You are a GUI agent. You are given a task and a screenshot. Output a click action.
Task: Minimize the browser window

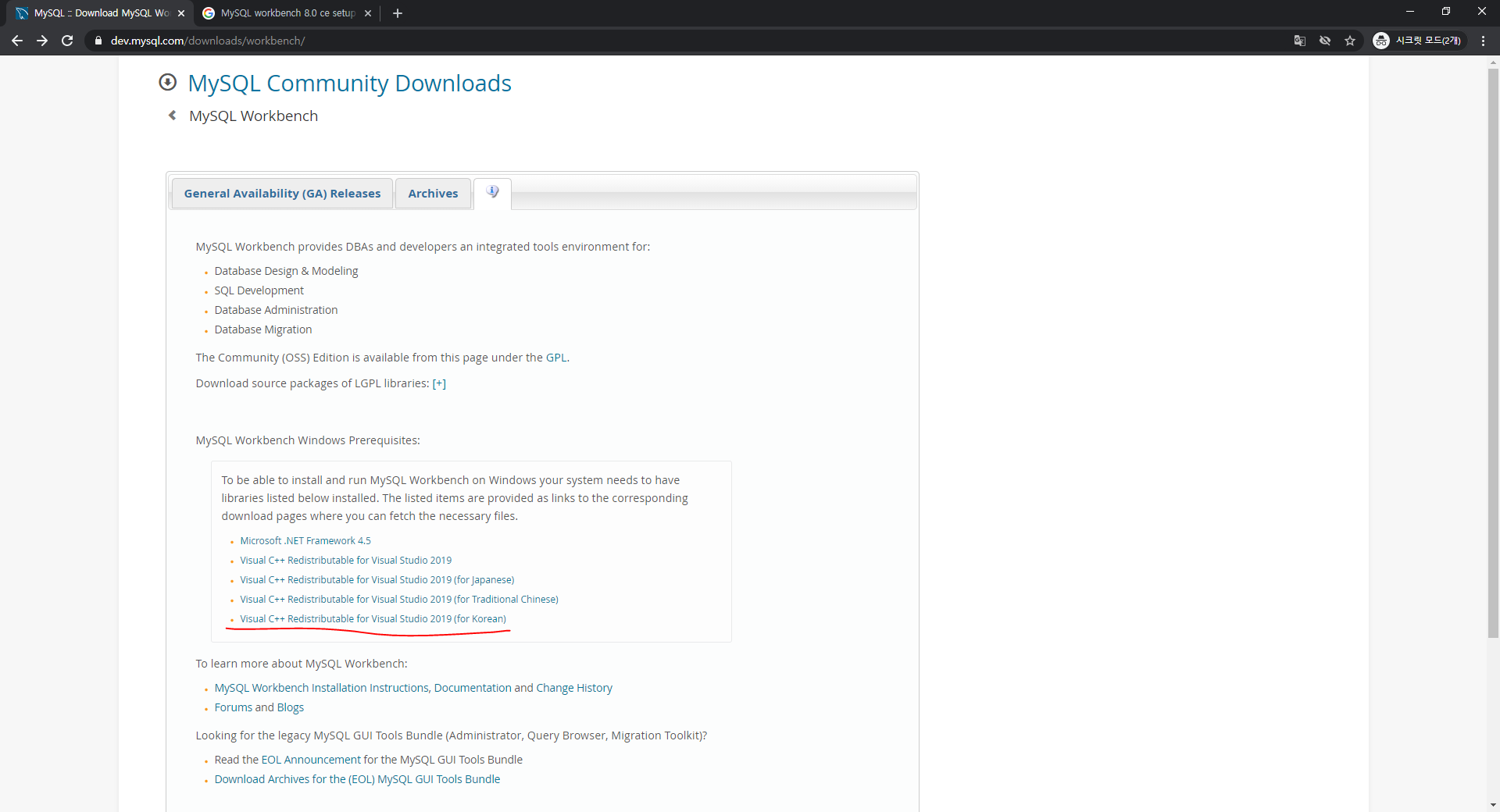click(1410, 12)
